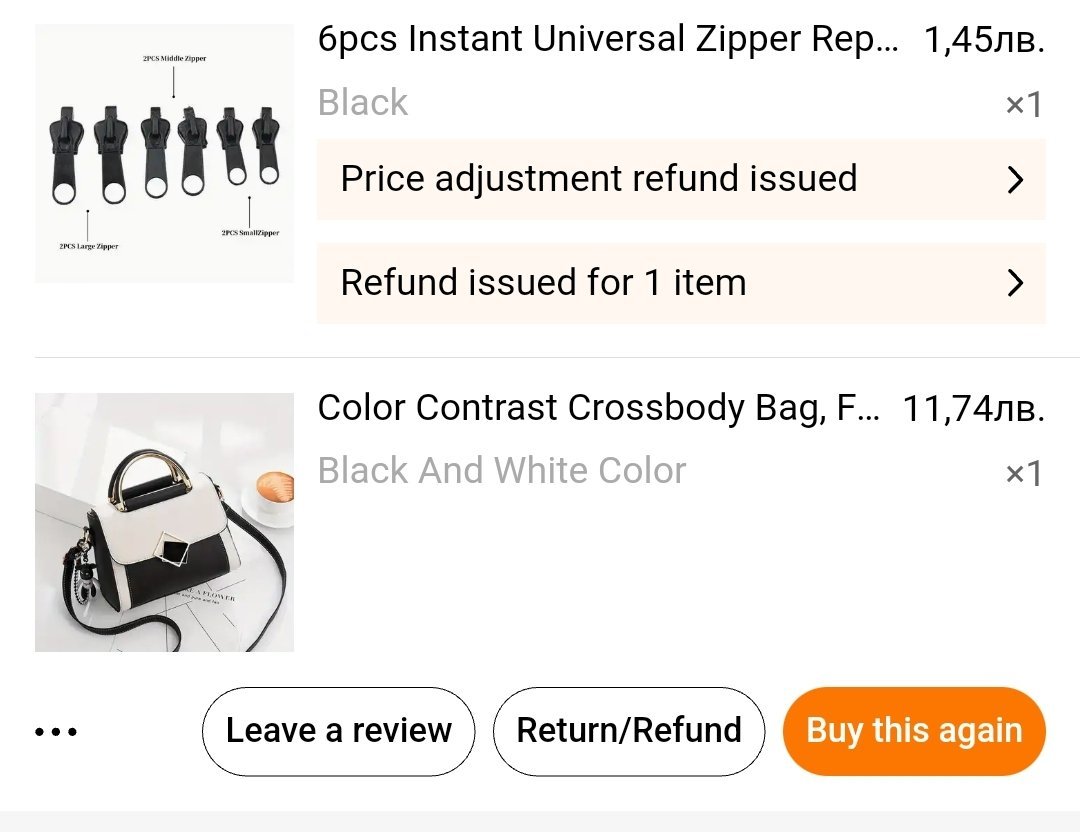Viewport: 1080px width, 832px height.
Task: Expand the Refund issued for 1 item chevron
Action: (x=1015, y=283)
